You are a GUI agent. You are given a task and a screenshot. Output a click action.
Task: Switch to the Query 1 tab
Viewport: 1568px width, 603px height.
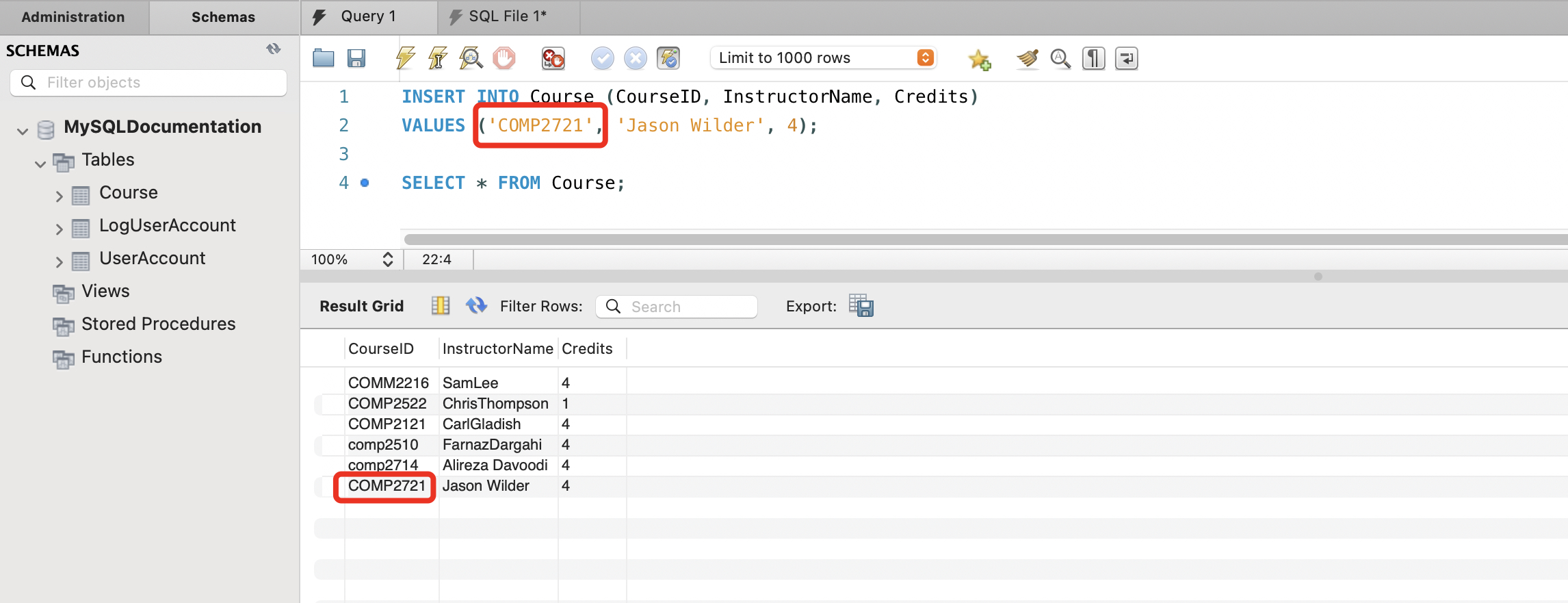[368, 16]
